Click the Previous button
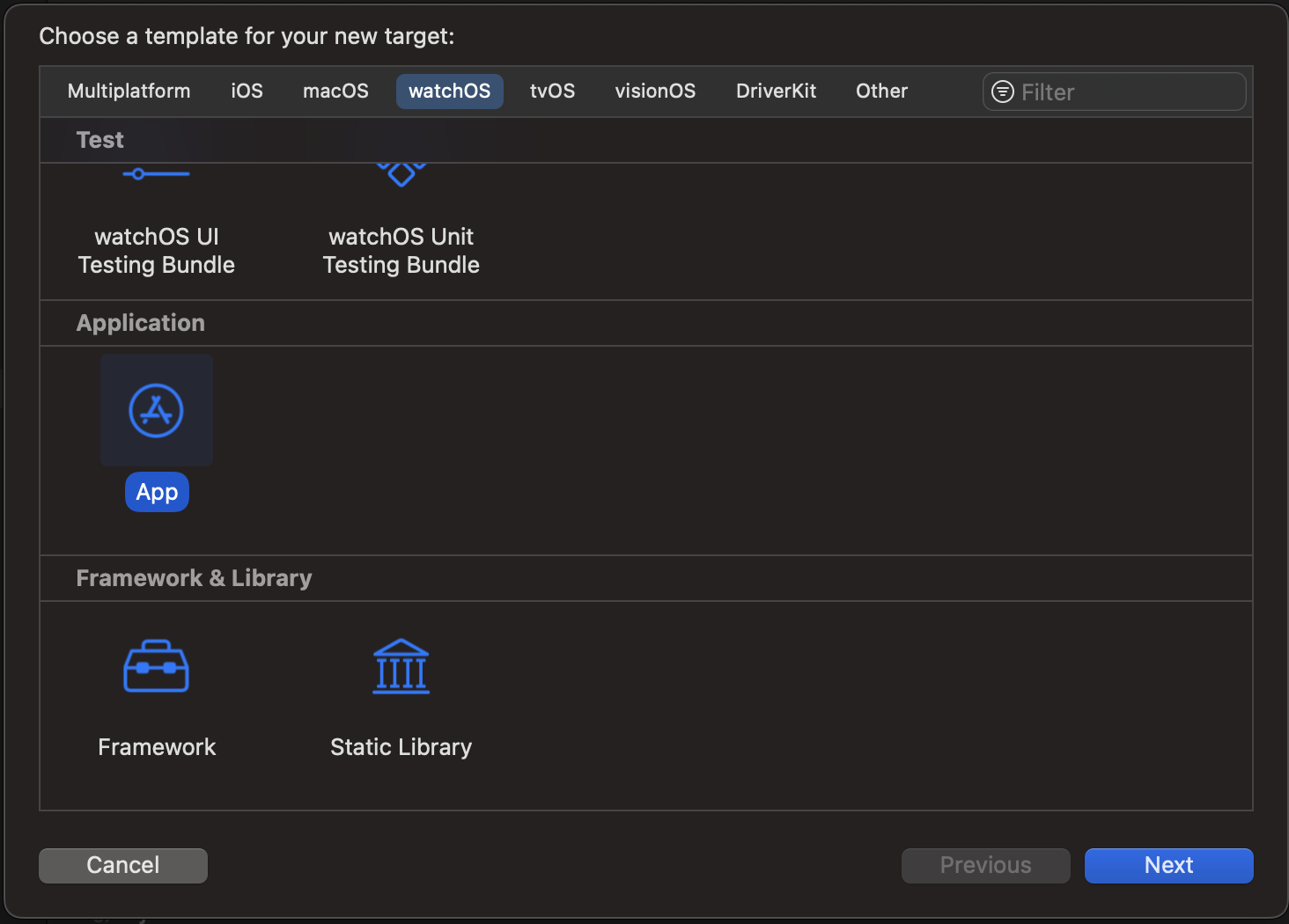This screenshot has width=1289, height=924. click(986, 866)
